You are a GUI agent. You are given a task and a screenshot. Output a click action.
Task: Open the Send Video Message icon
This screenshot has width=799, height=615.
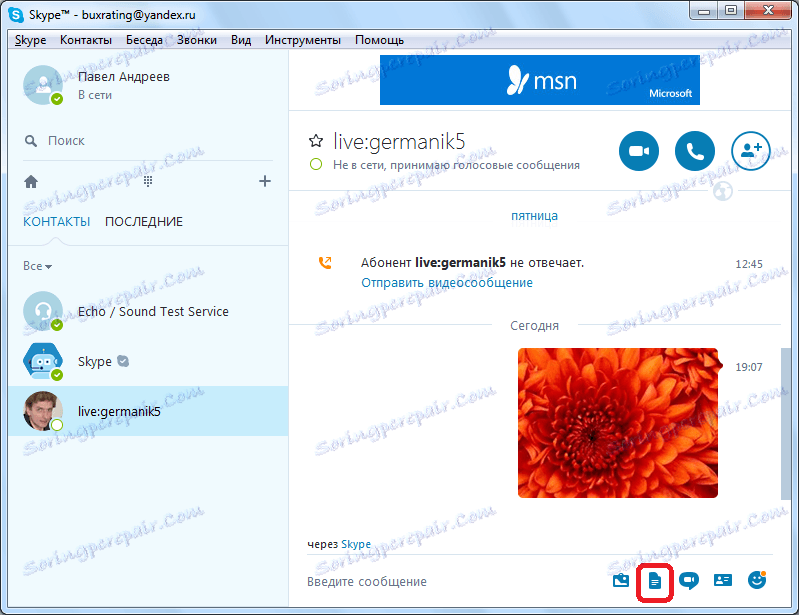pos(688,580)
